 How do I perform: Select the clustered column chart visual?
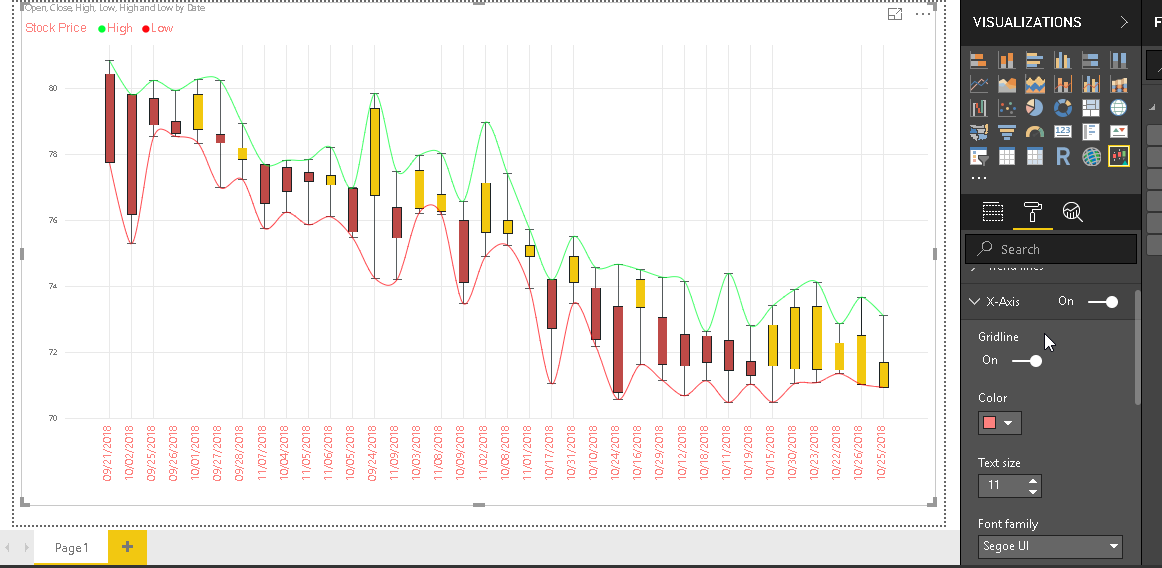1063,61
